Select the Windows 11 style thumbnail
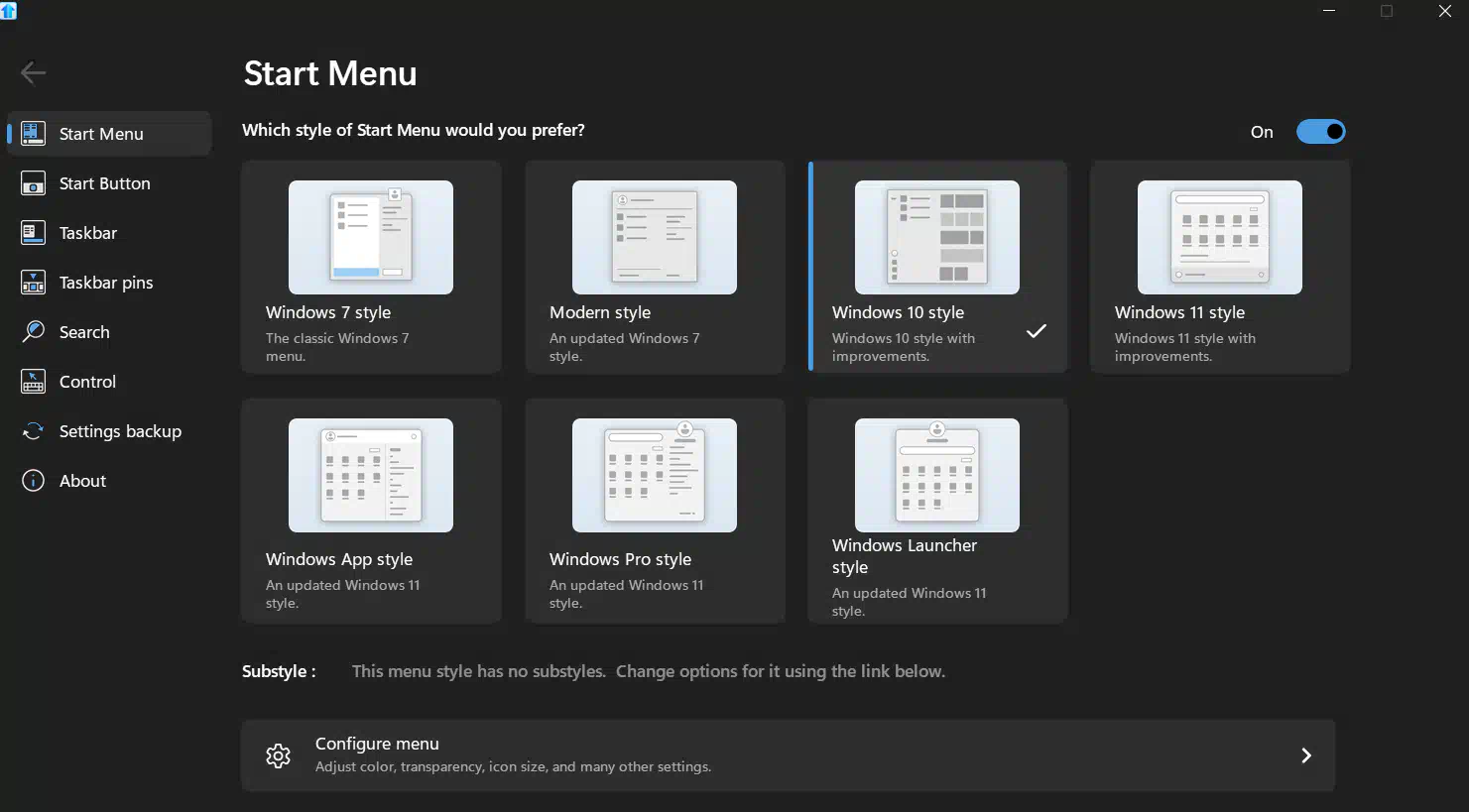 (x=1220, y=237)
